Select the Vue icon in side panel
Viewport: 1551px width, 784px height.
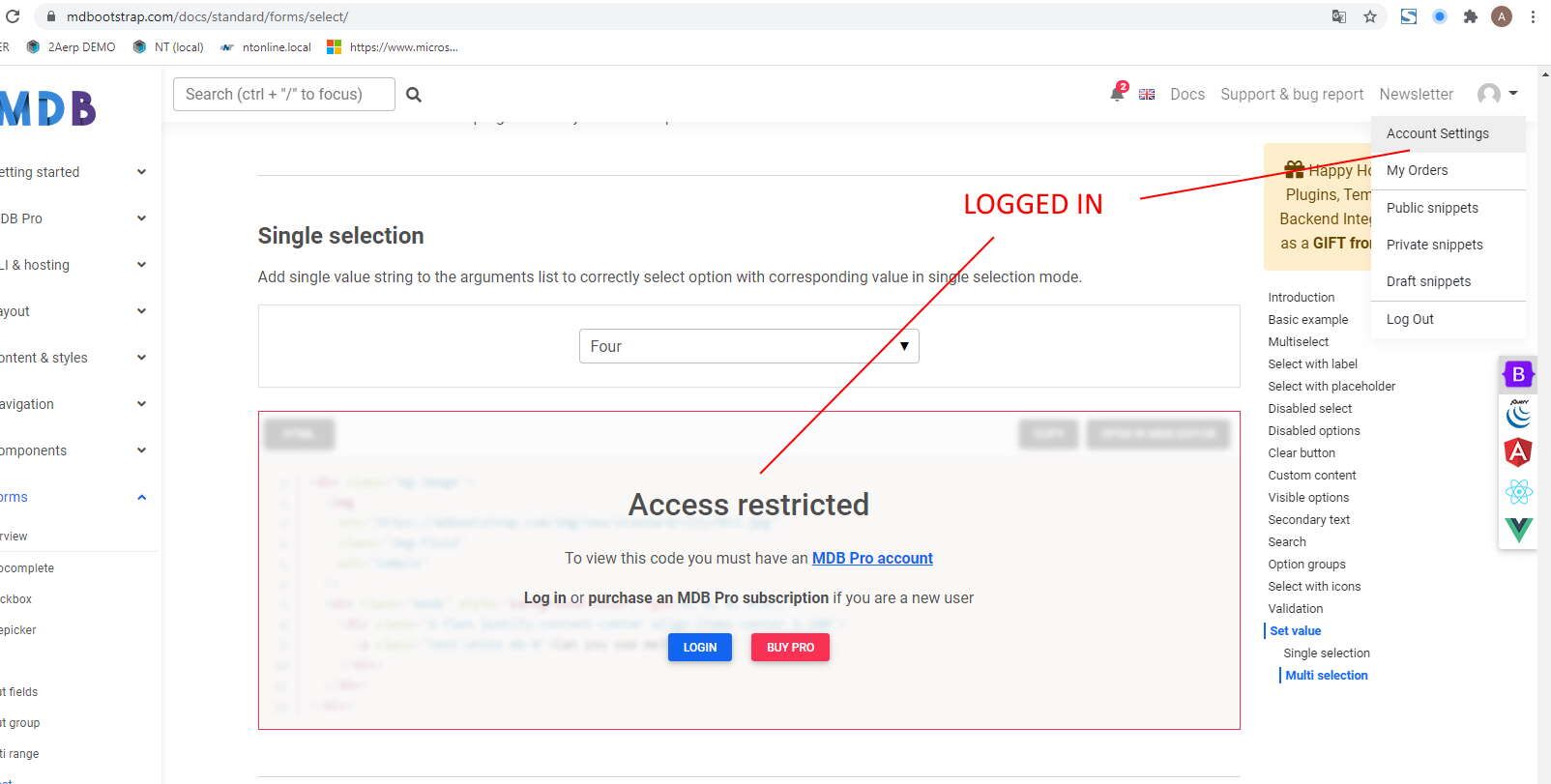click(1518, 530)
